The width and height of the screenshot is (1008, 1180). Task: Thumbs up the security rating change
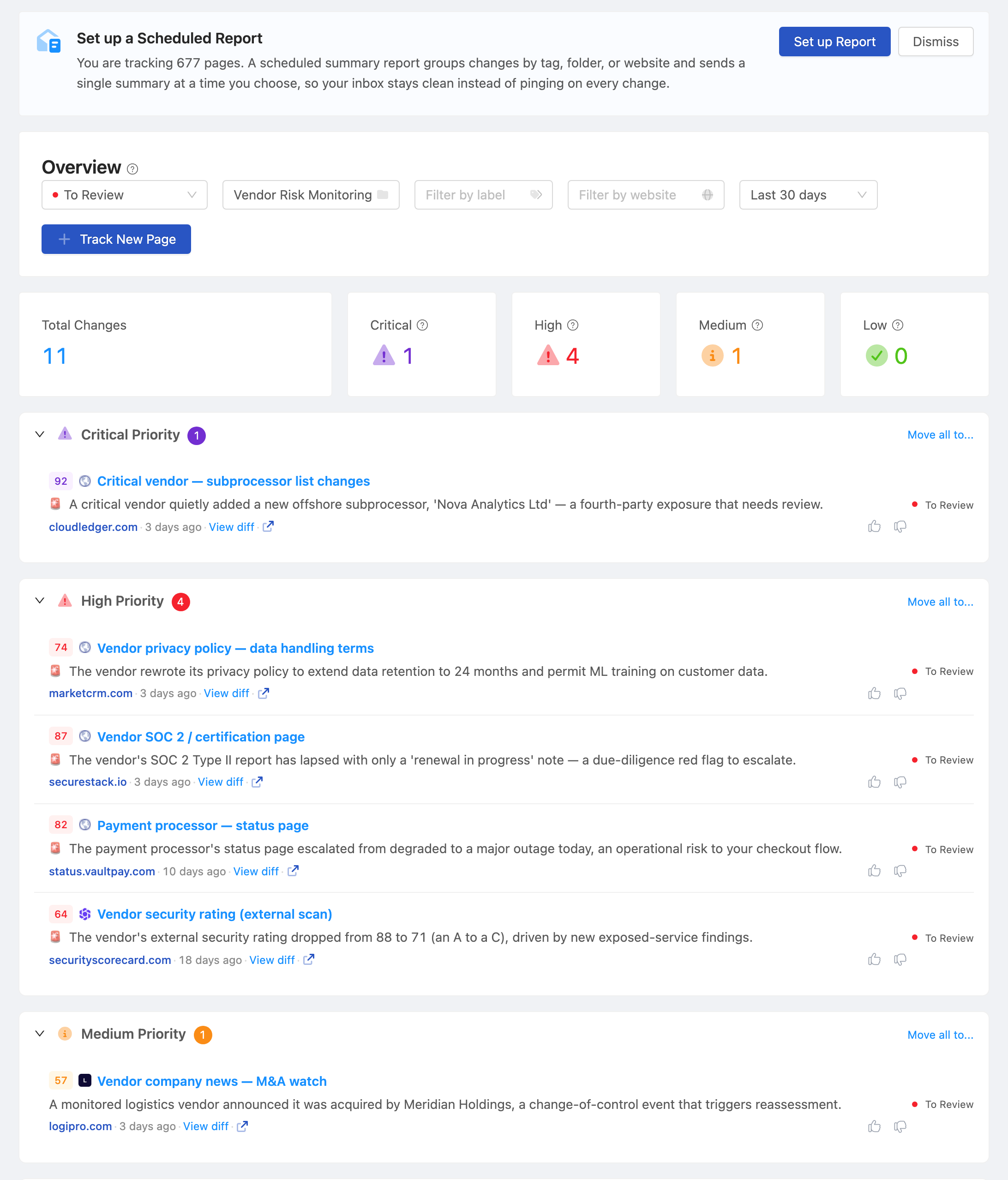click(x=874, y=960)
